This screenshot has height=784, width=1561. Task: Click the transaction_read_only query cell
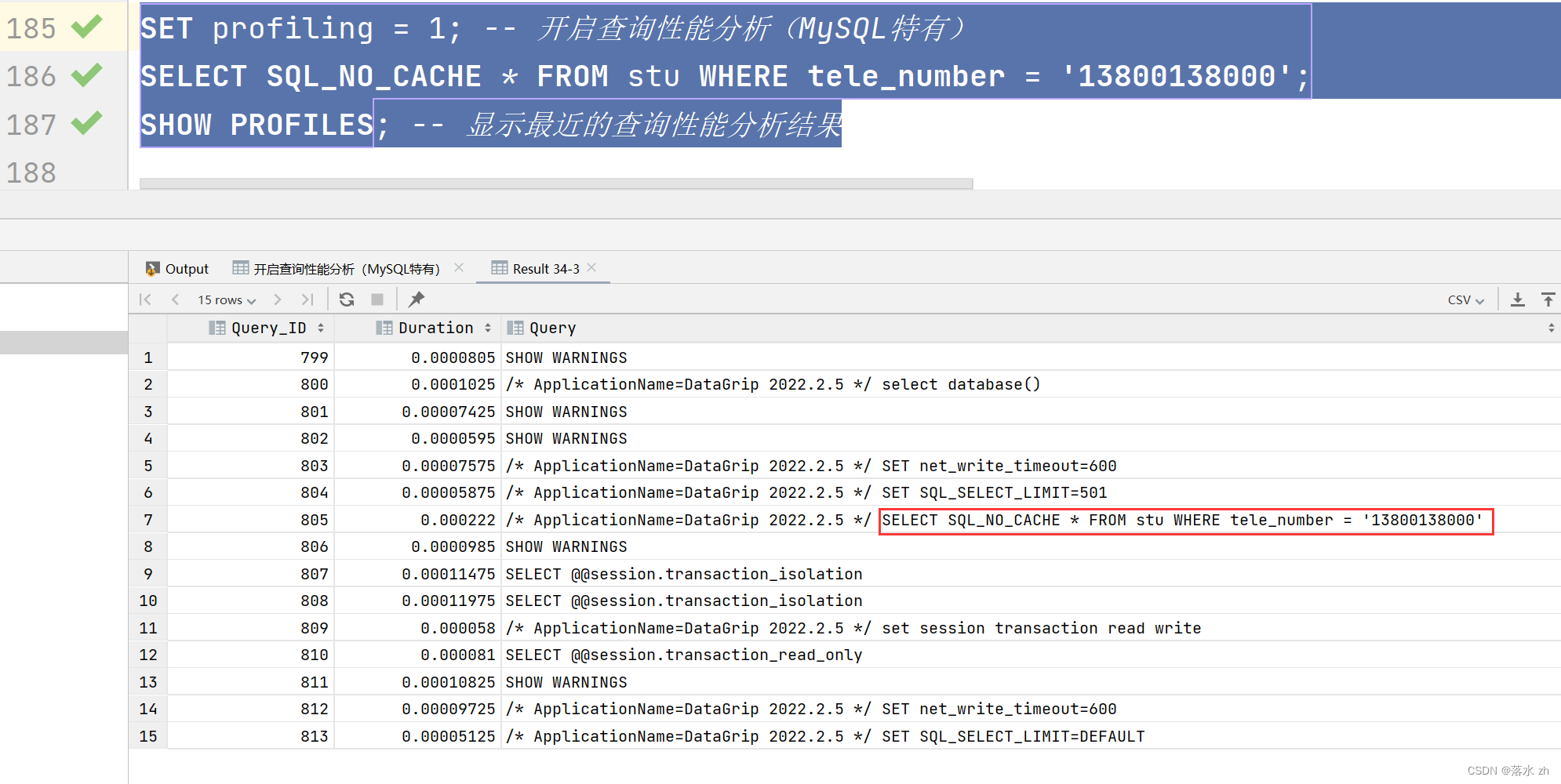(x=1031, y=655)
